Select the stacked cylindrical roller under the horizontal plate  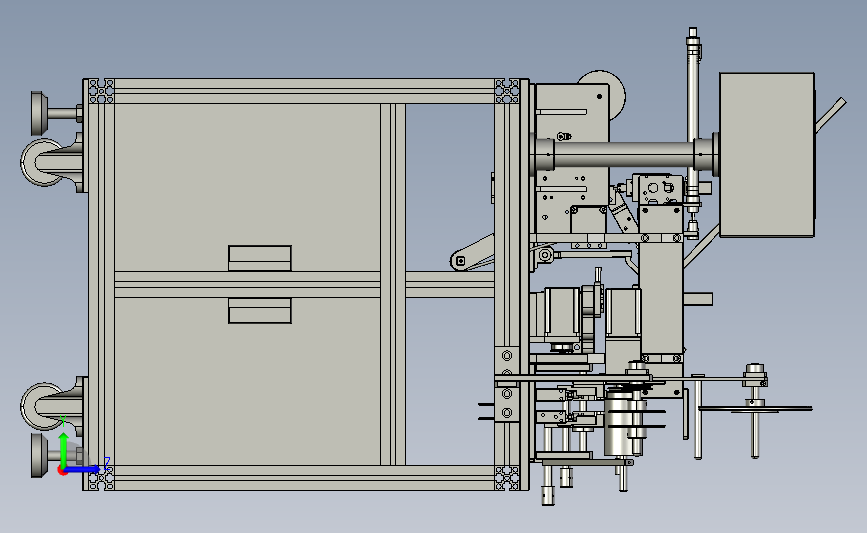click(x=620, y=422)
